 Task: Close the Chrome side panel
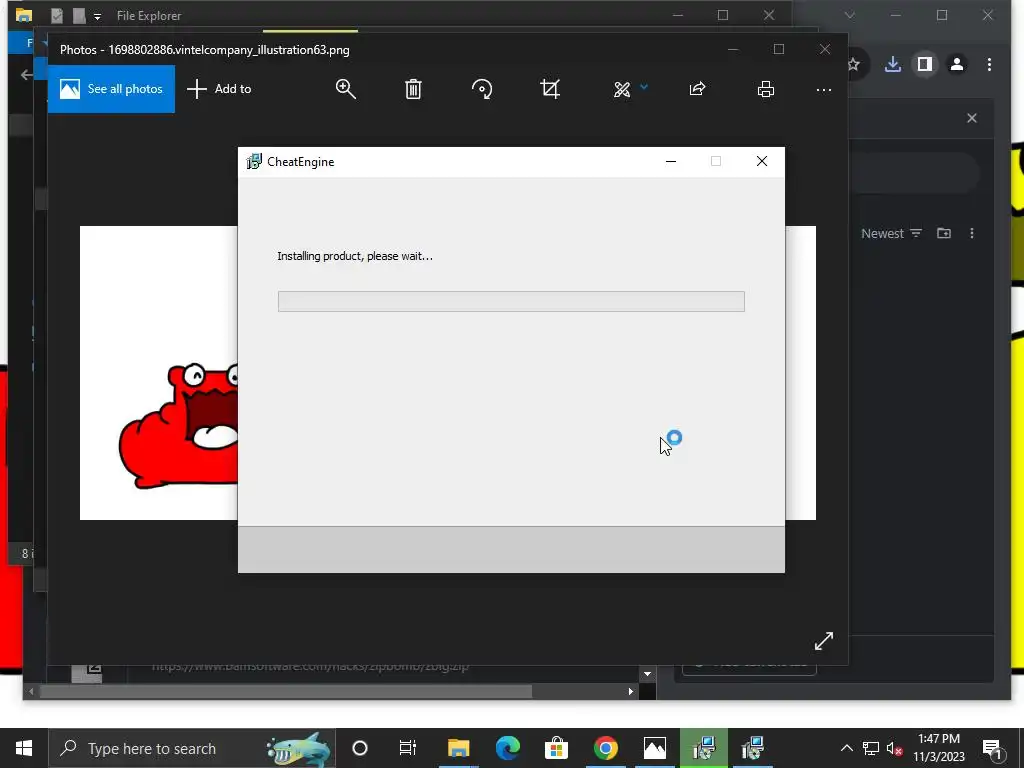coord(972,118)
